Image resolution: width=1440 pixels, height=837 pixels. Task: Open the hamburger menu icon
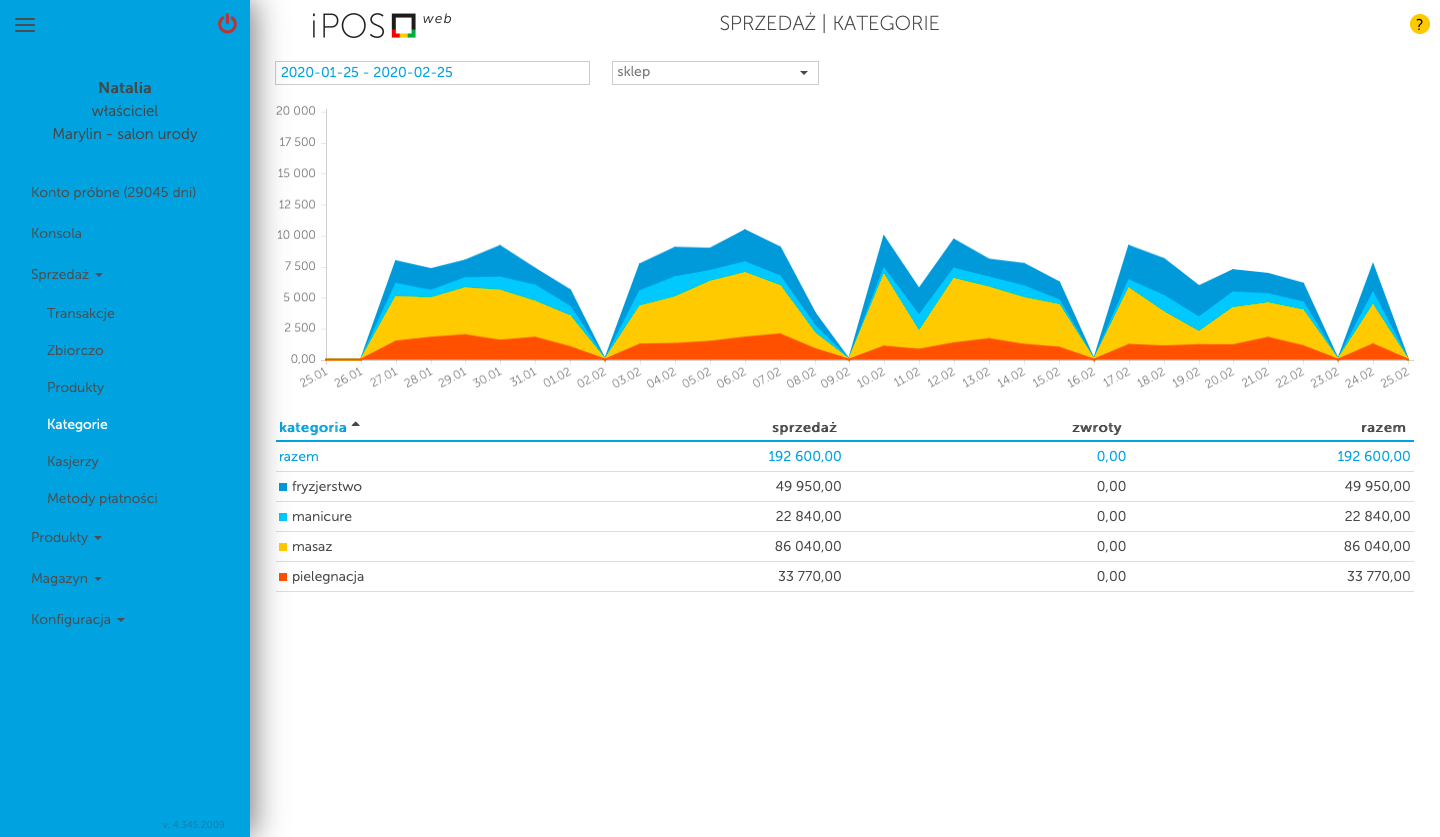(x=25, y=25)
